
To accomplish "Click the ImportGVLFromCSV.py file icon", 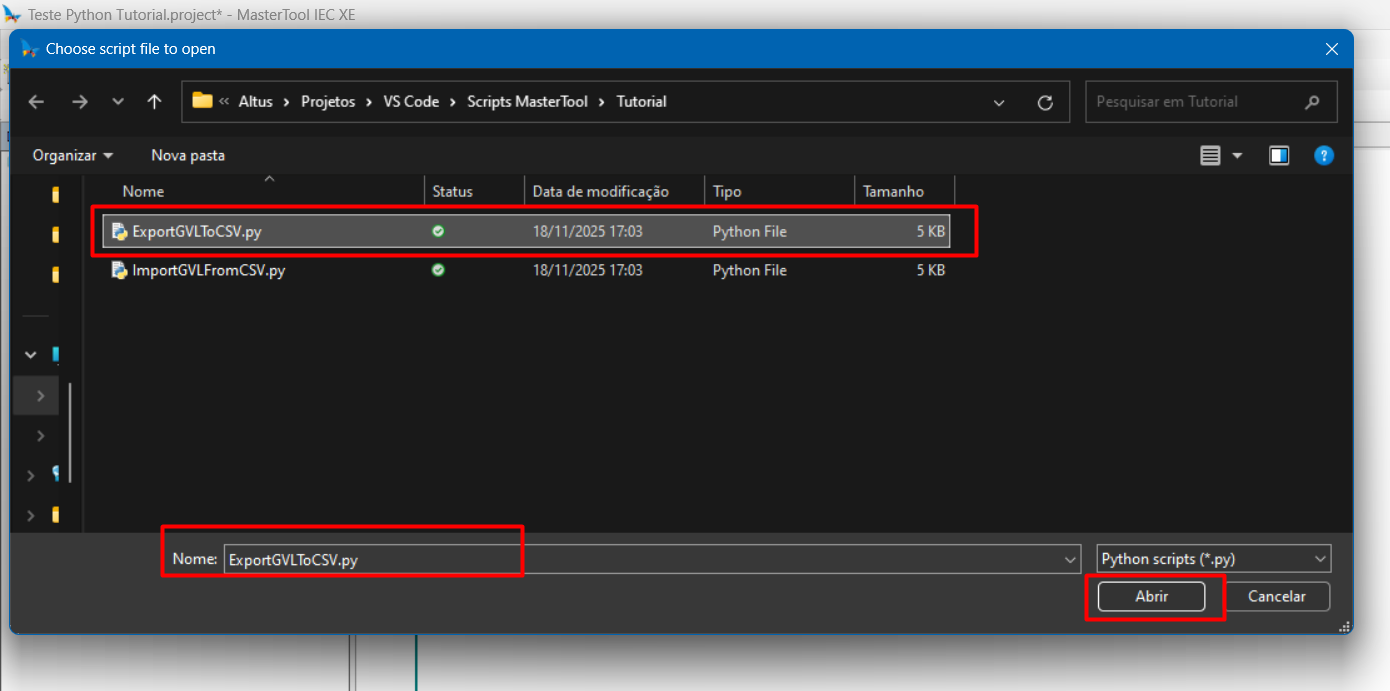I will point(120,270).
